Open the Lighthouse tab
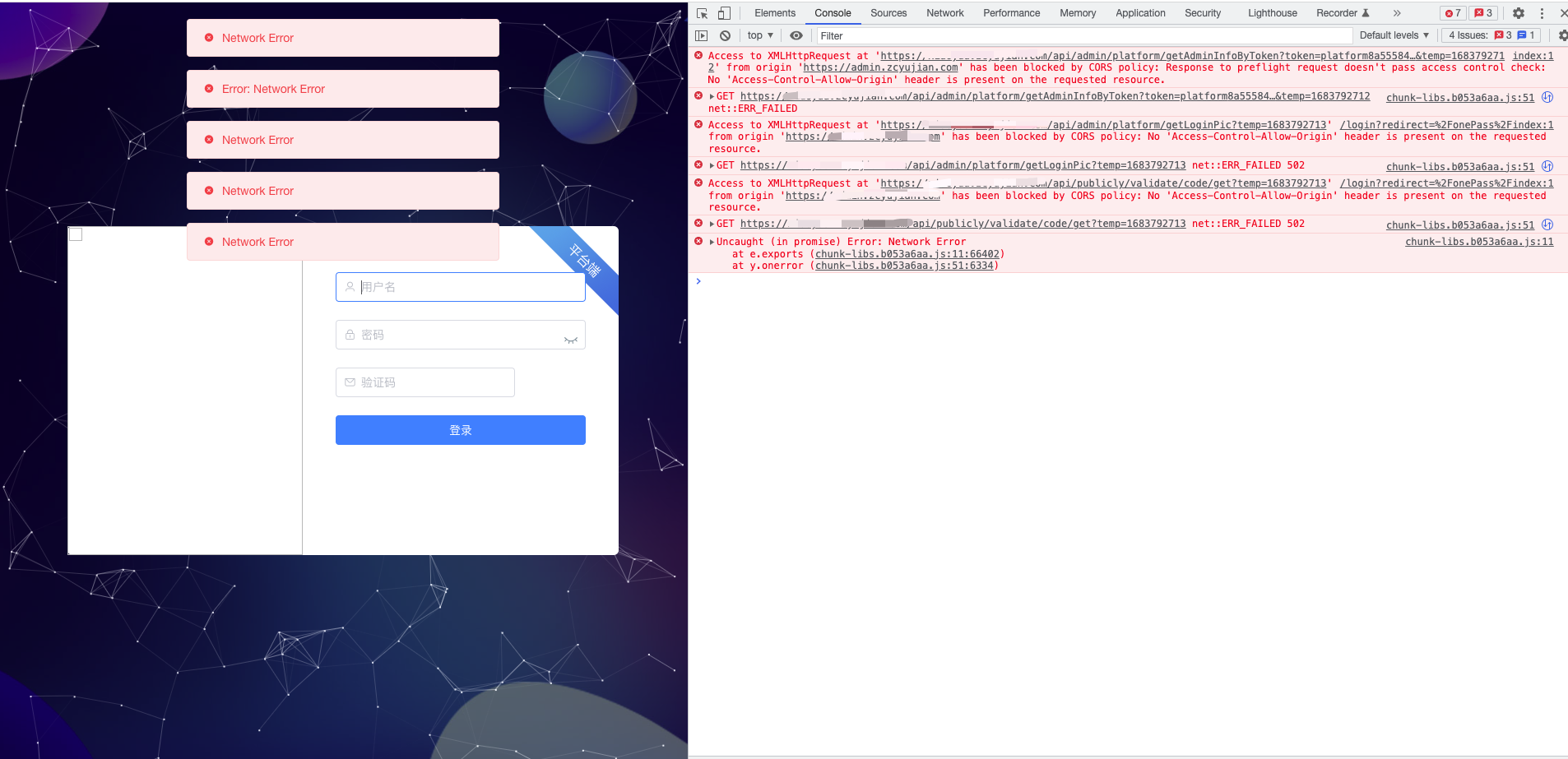This screenshot has width=1568, height=759. click(1272, 13)
